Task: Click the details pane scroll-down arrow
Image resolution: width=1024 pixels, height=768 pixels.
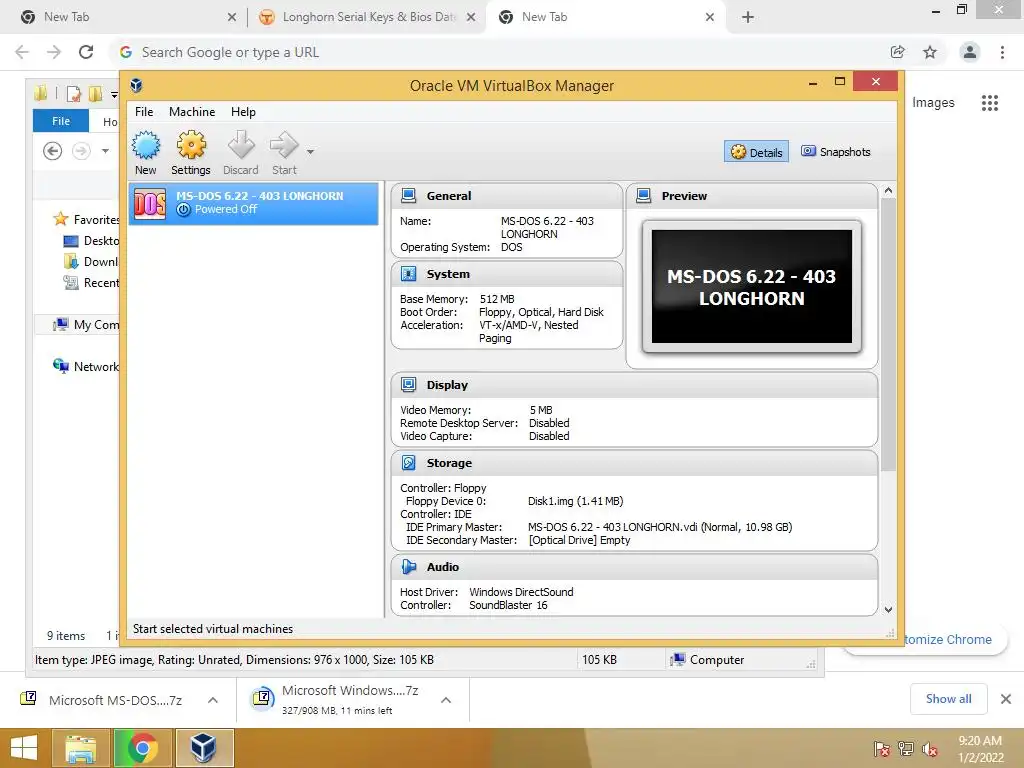Action: 888,609
